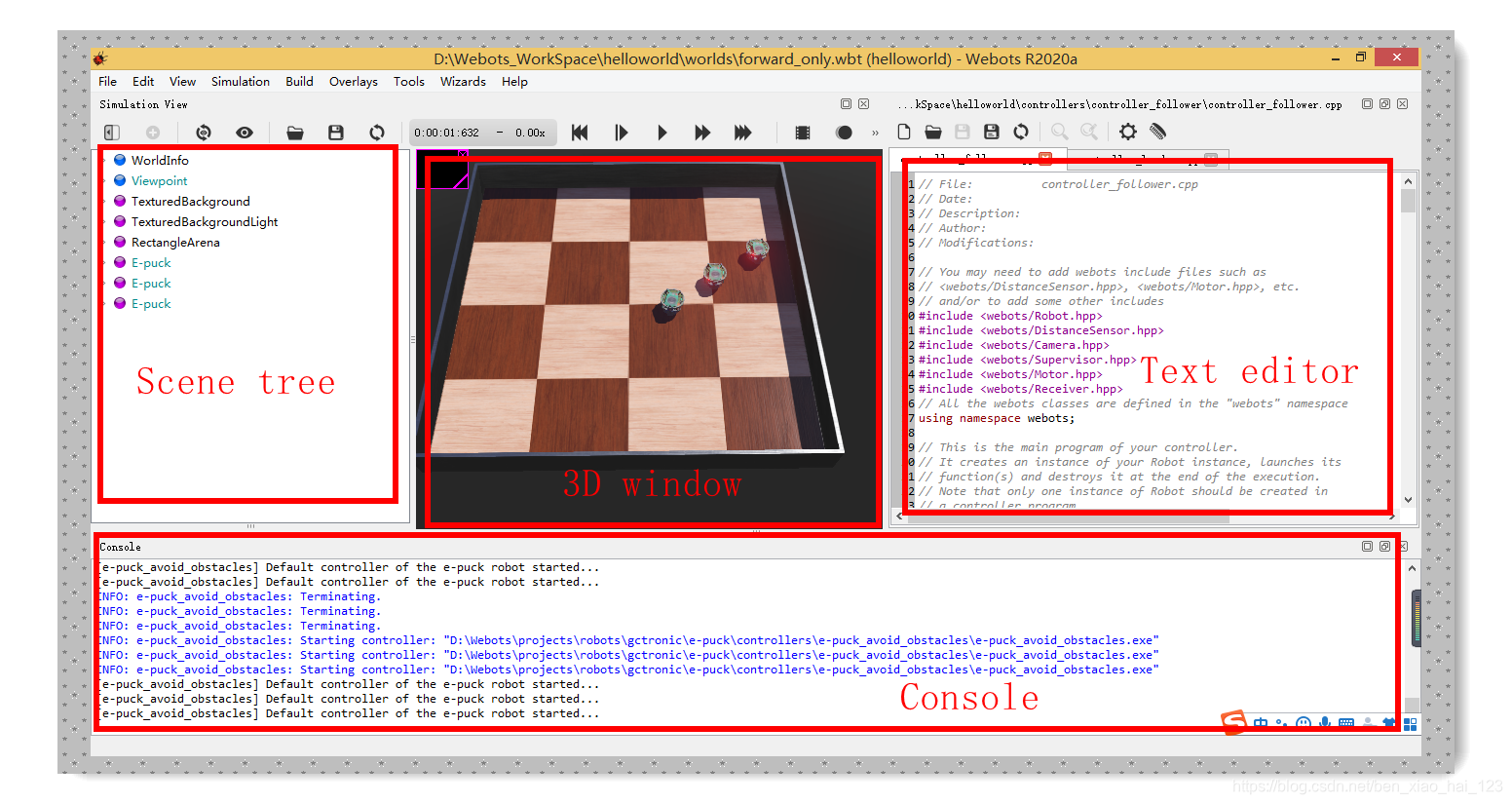Open the Wizards menu
The width and height of the screenshot is (1512, 804).
coord(463,82)
